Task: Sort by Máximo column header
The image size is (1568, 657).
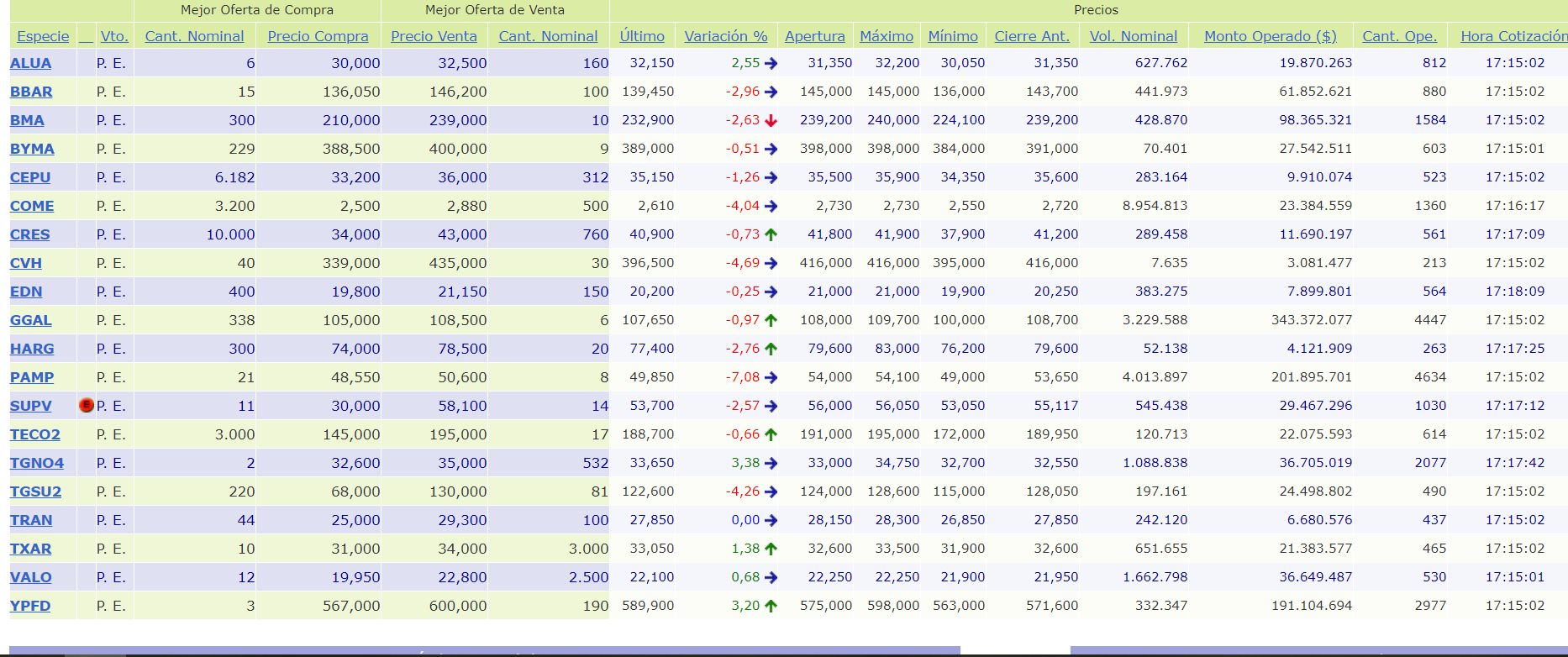Action: coord(887,36)
